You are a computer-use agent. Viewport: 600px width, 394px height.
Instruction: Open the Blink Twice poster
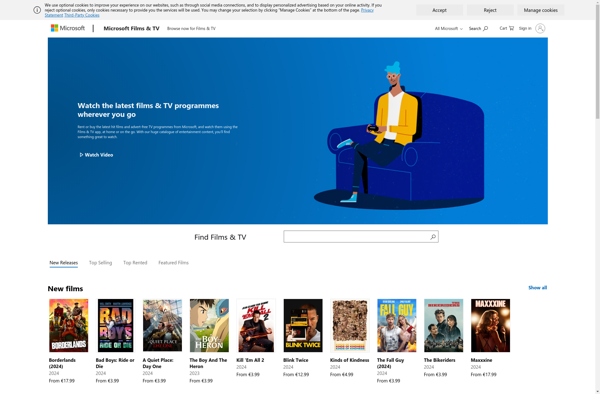pos(303,326)
